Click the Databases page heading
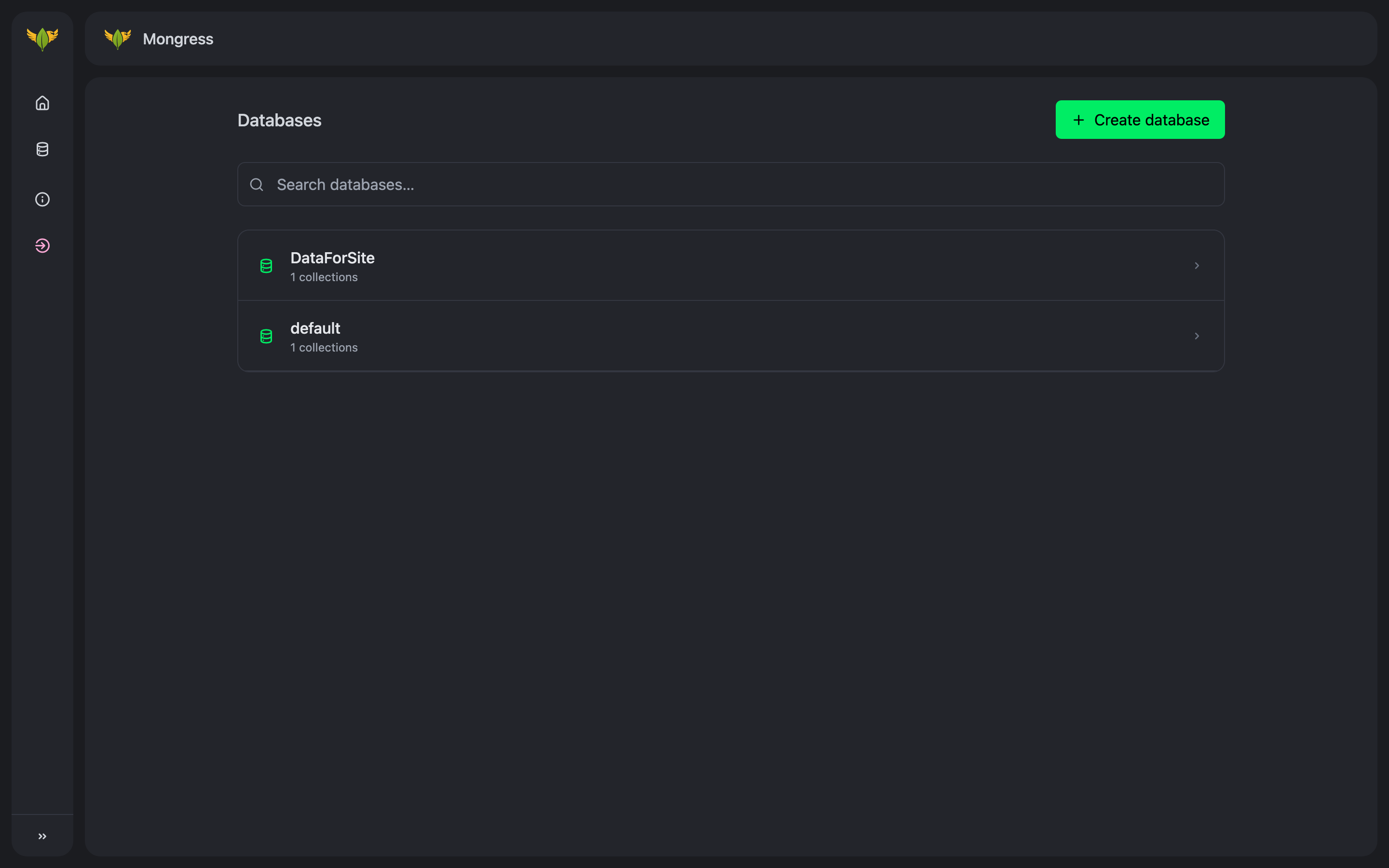Viewport: 1389px width, 868px height. coord(279,120)
